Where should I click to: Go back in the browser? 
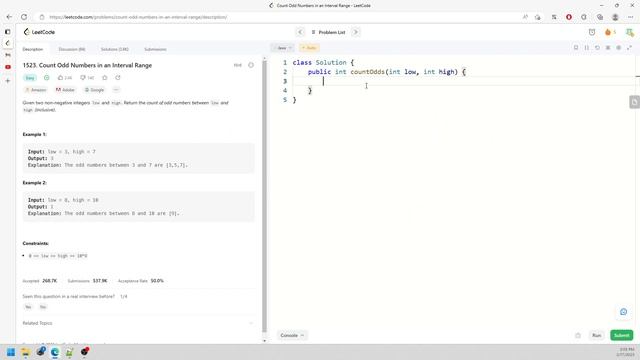point(9,17)
